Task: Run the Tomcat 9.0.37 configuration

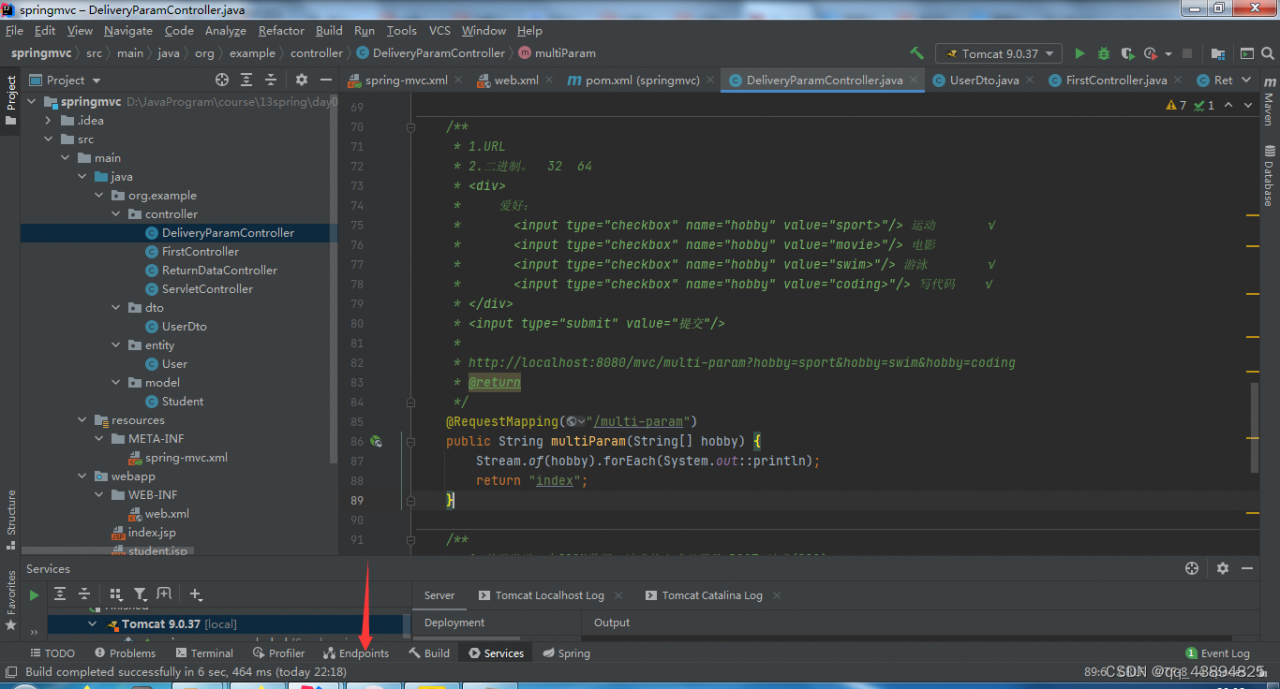Action: pos(1081,52)
